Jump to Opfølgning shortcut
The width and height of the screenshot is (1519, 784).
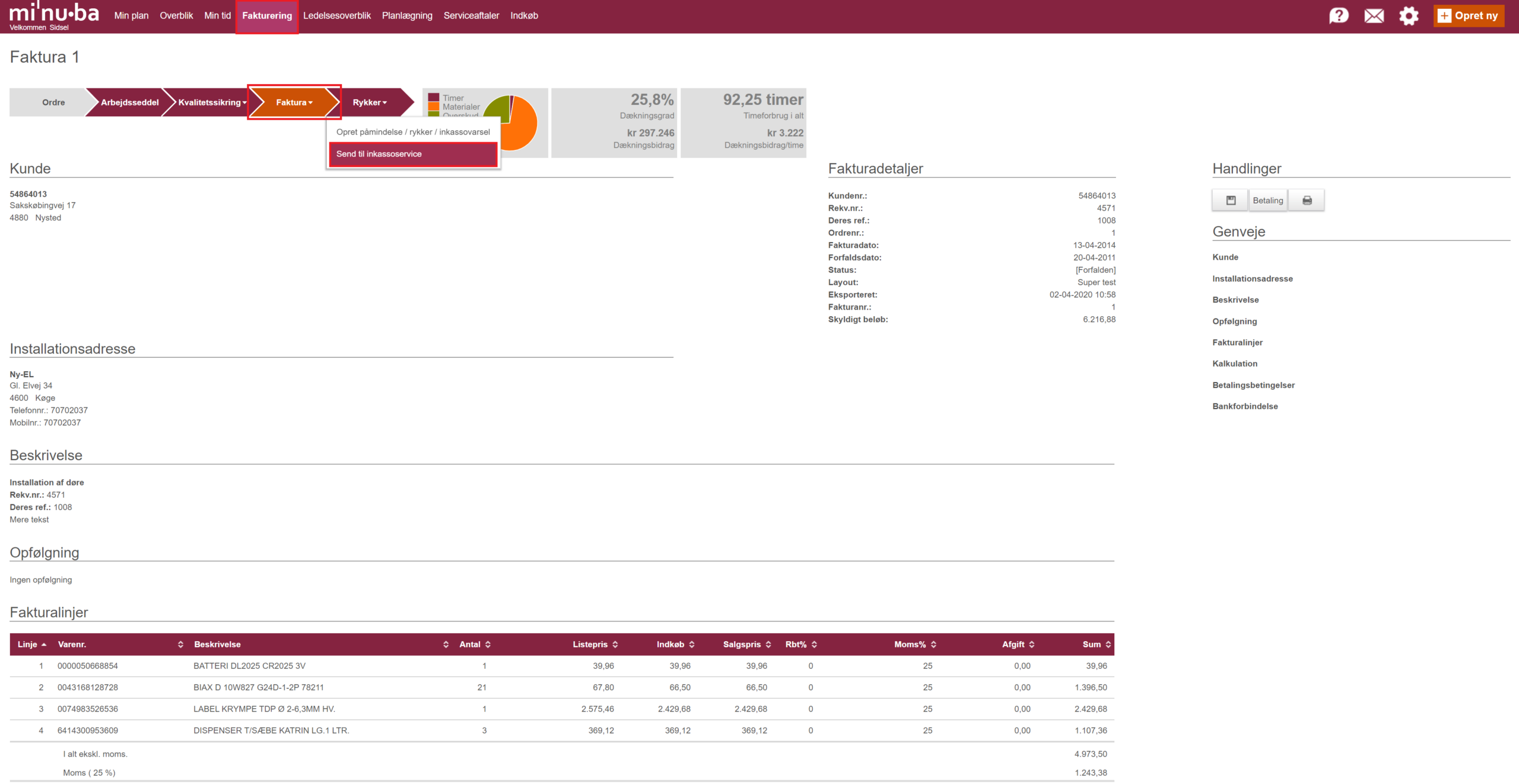[x=1234, y=321]
